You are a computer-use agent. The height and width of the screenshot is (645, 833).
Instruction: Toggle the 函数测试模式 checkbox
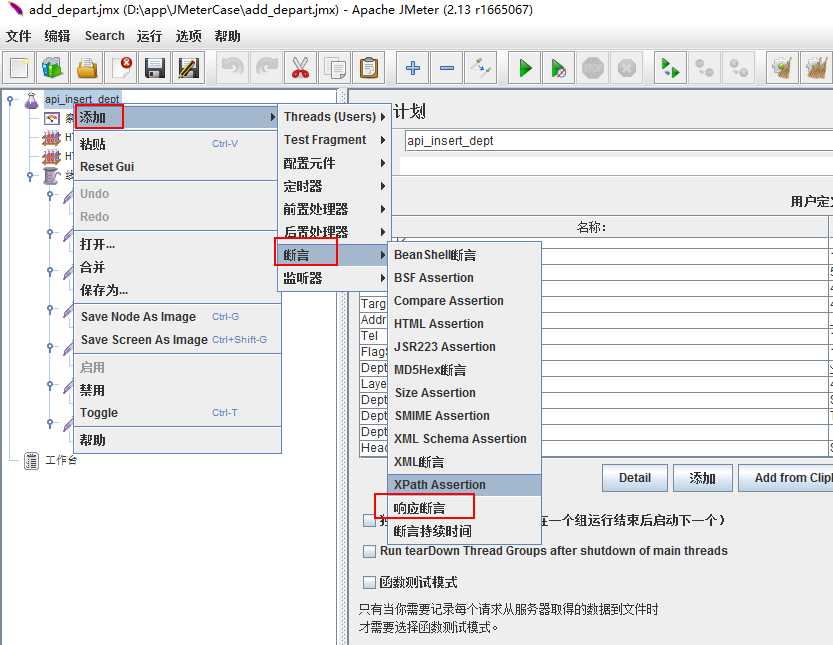point(369,582)
